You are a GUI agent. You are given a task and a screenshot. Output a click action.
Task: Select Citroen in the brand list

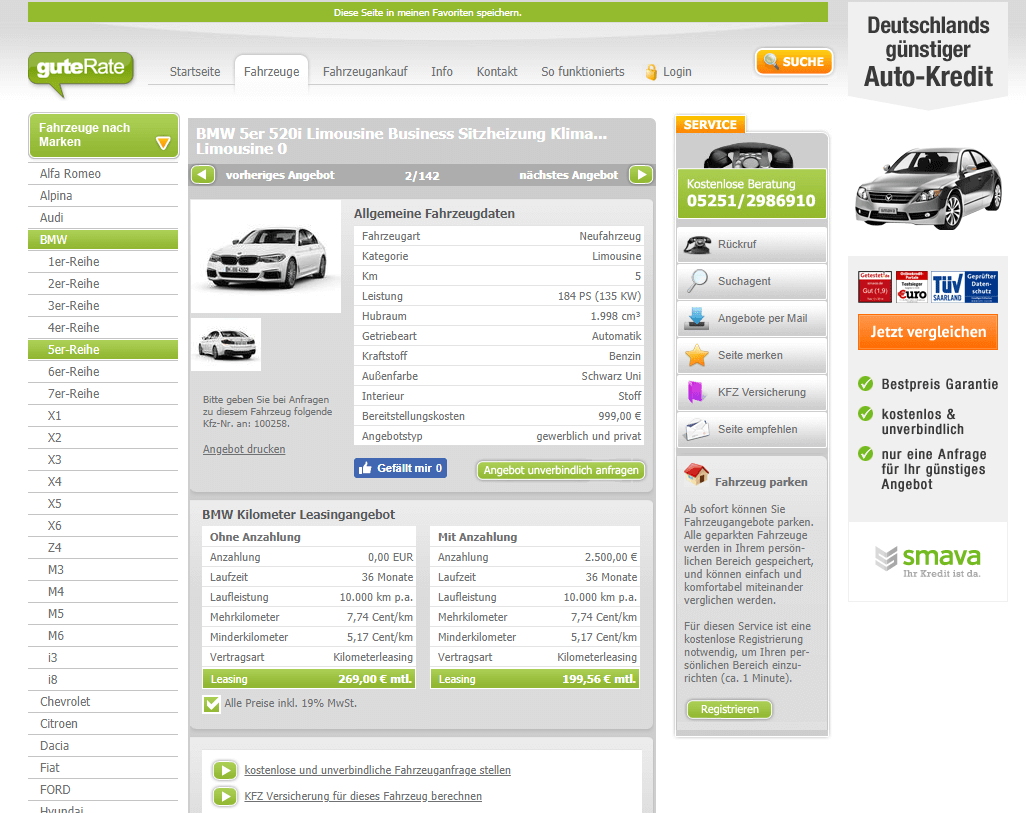click(103, 724)
